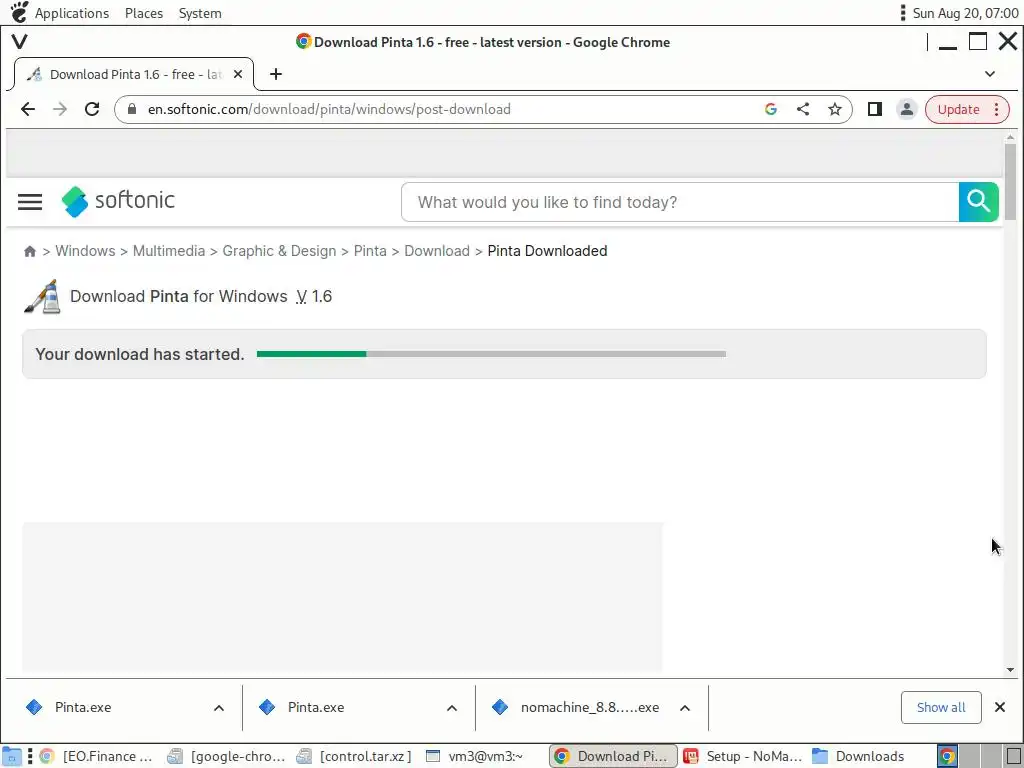Select the Download Pinta 1.6 tab

(134, 74)
